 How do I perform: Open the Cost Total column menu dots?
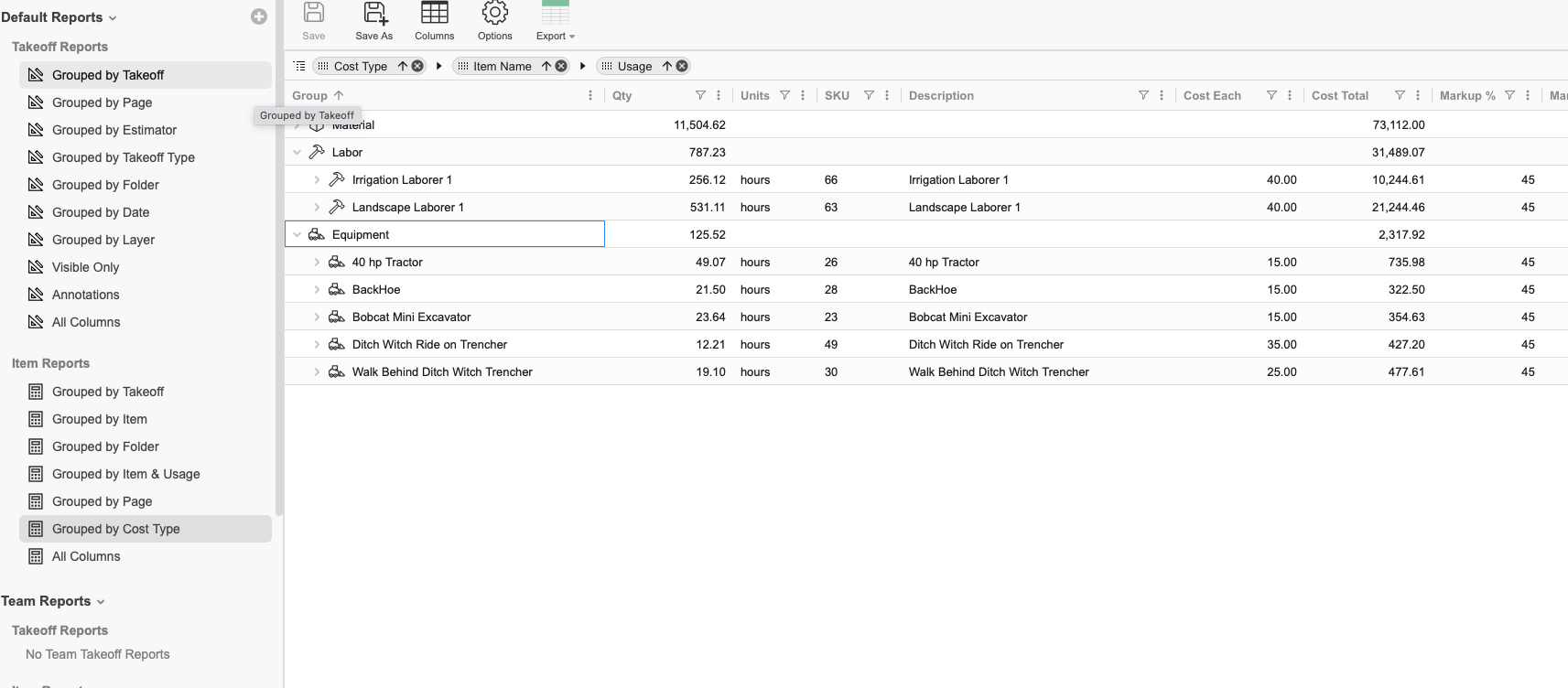point(1418,95)
